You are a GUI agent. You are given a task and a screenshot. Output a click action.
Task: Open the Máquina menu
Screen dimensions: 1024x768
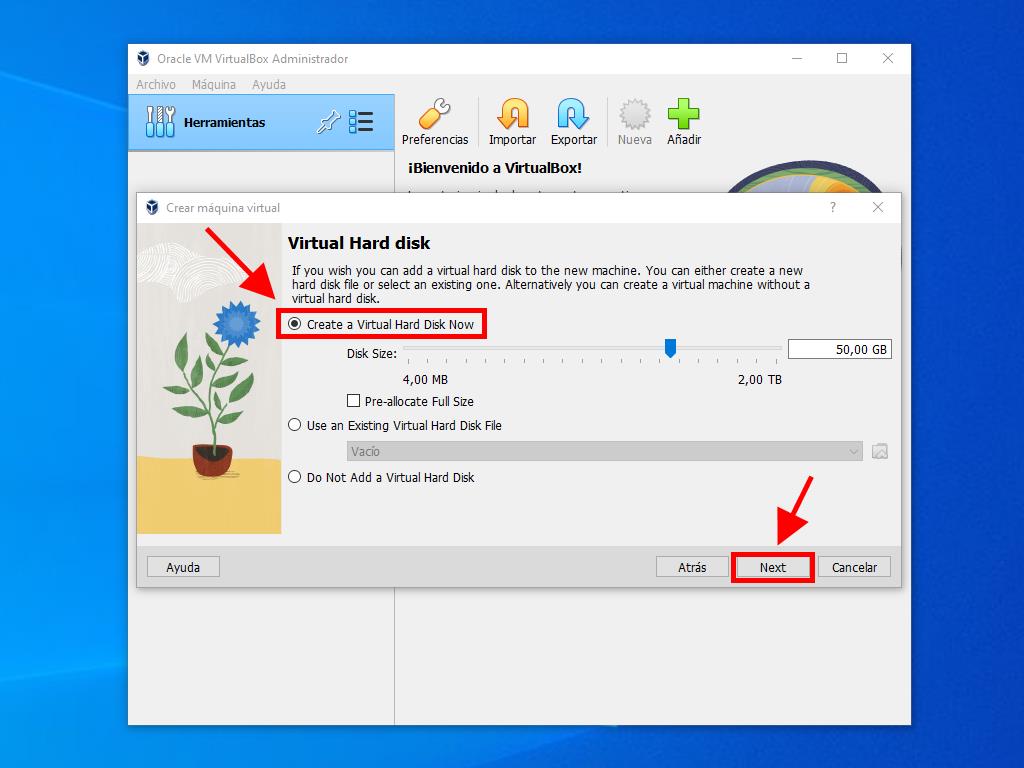point(214,85)
